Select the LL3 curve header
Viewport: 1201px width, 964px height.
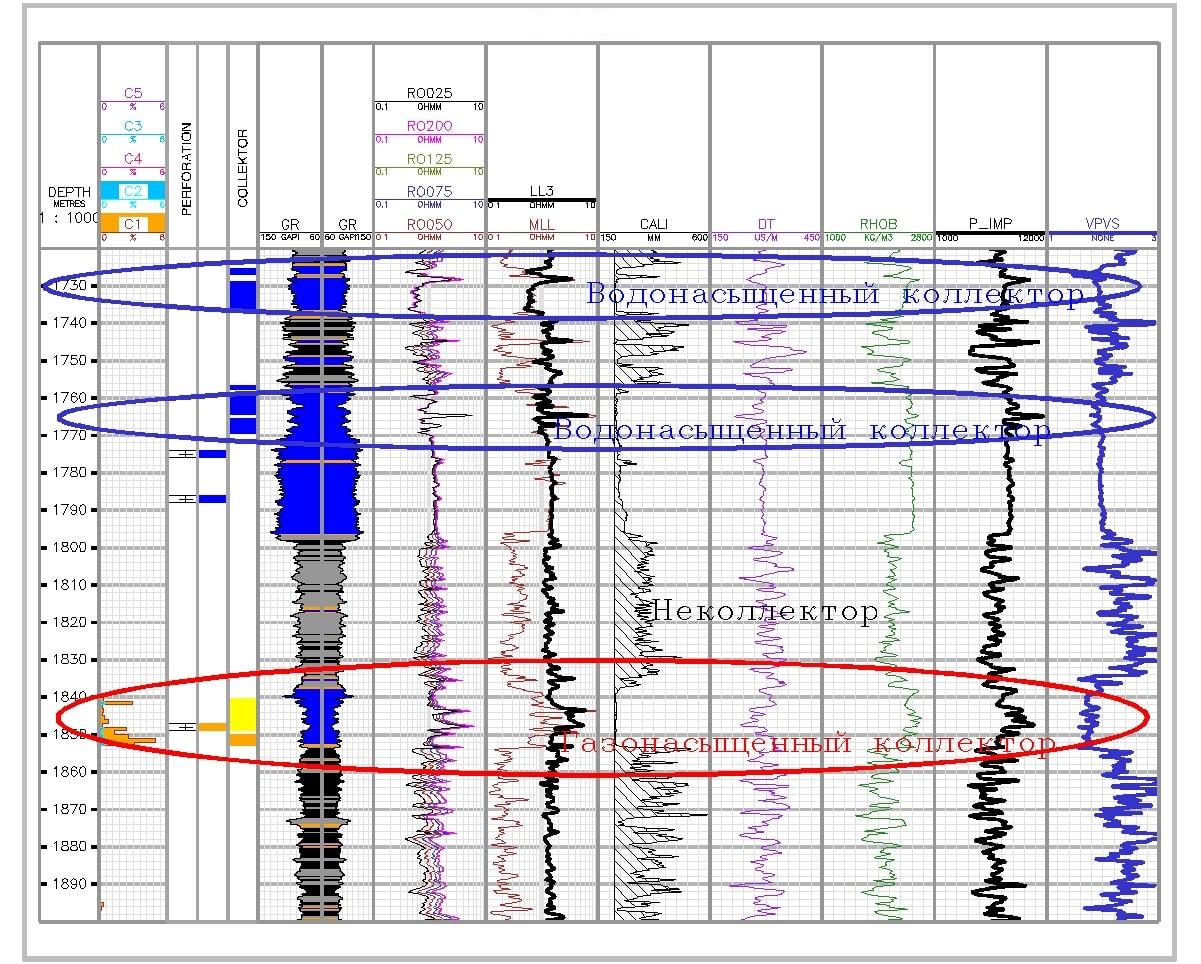pyautogui.click(x=541, y=190)
